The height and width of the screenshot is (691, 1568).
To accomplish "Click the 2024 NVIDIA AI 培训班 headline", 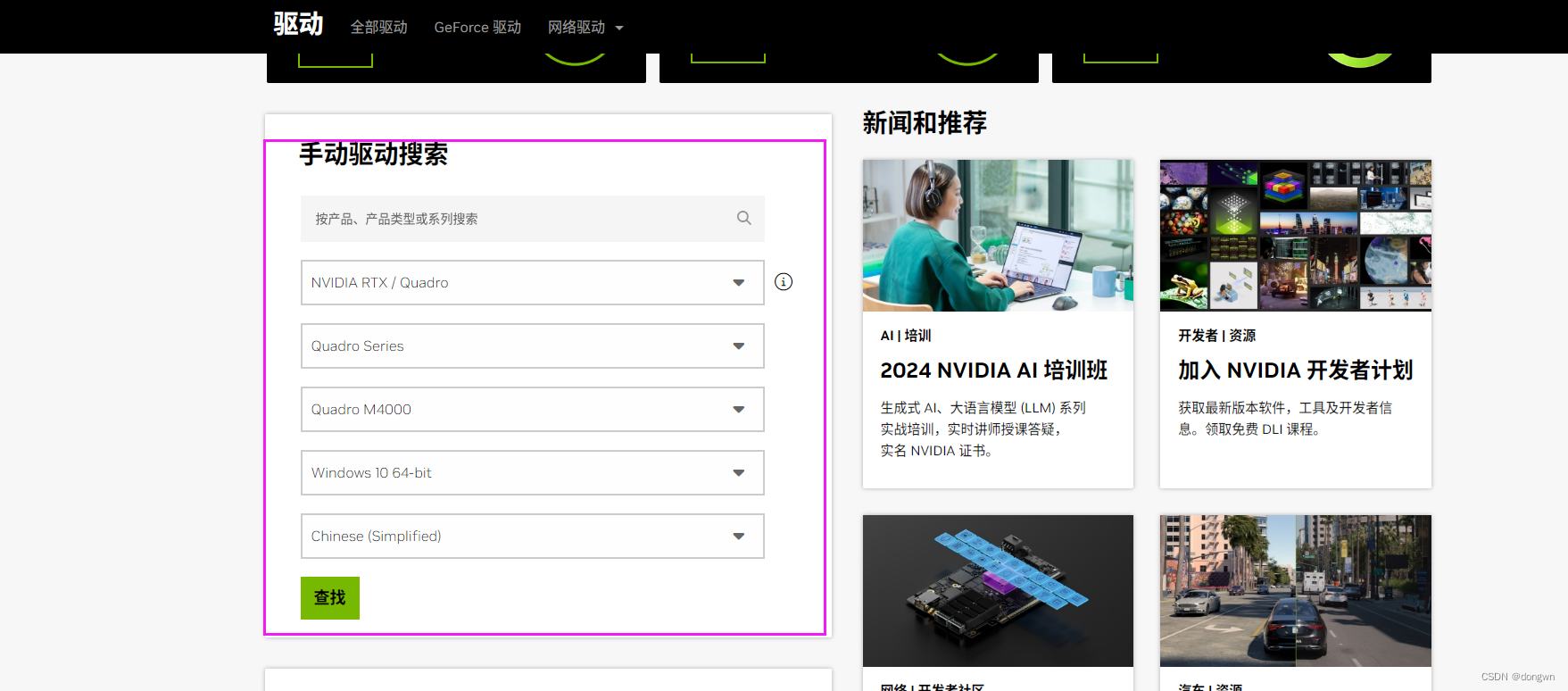I will (x=994, y=370).
